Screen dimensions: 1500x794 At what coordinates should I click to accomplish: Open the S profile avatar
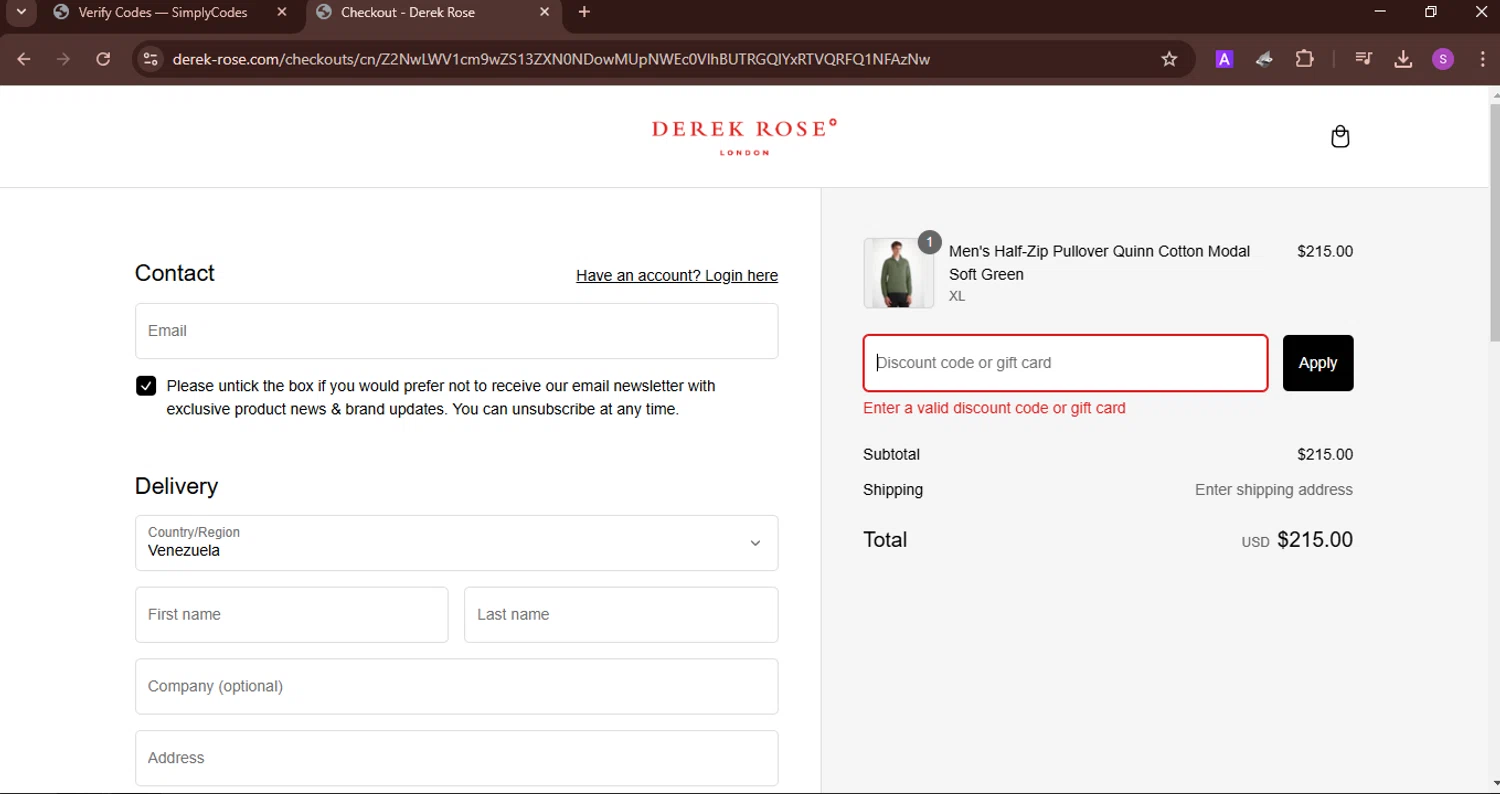point(1442,59)
